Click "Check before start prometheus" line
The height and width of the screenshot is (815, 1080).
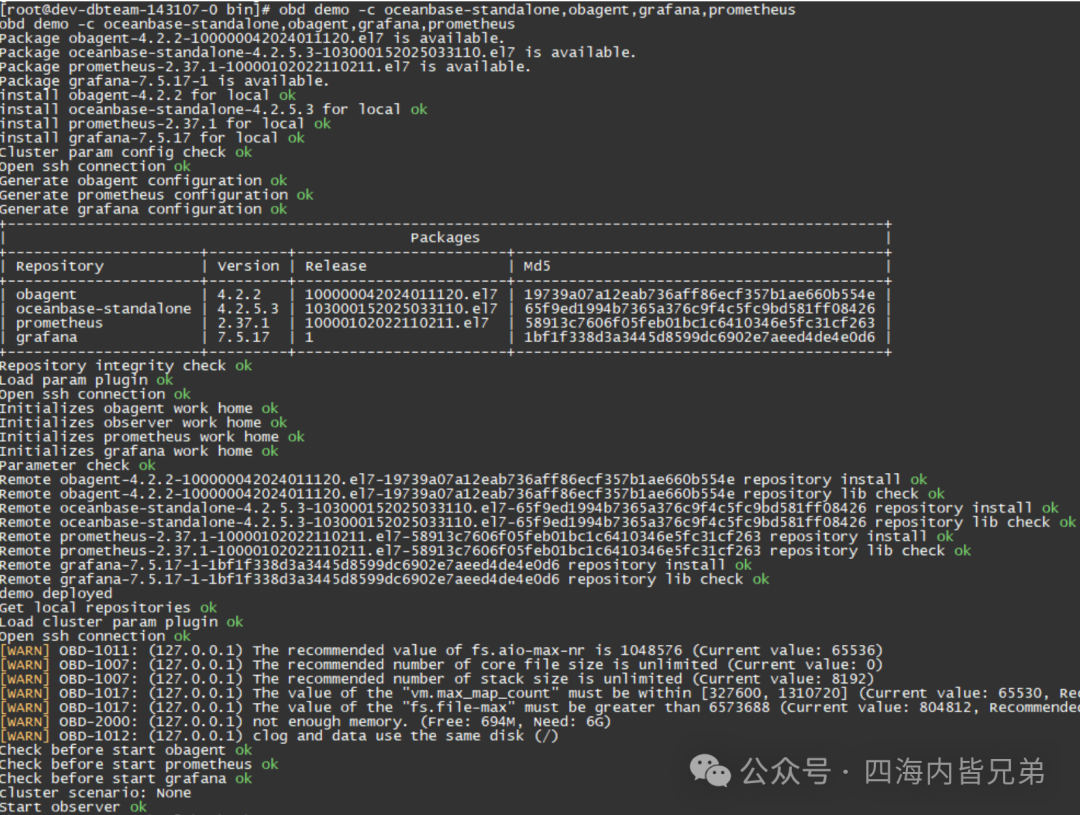pyautogui.click(x=139, y=765)
